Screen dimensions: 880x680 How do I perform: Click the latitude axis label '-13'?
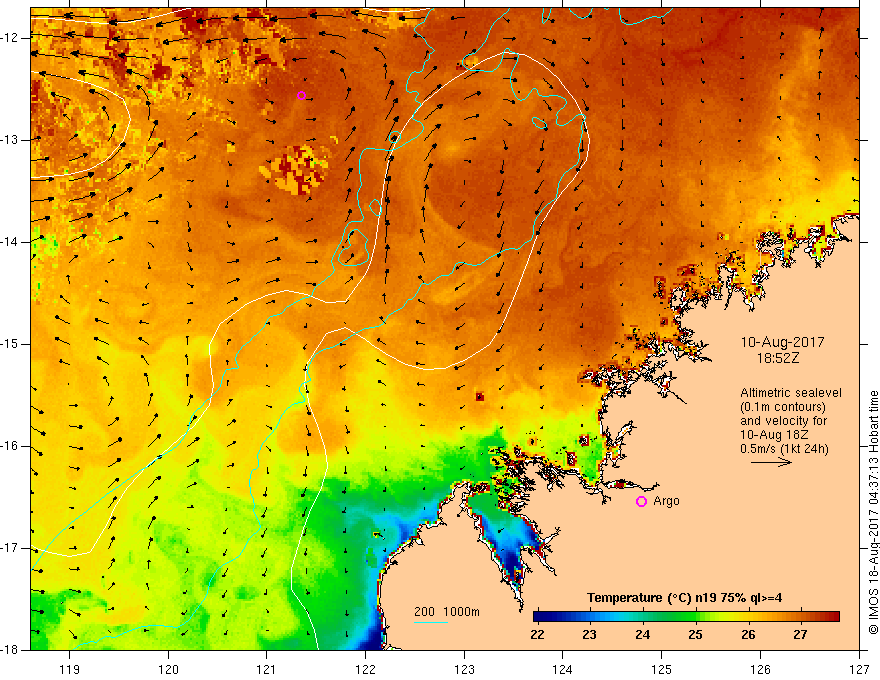[10, 140]
